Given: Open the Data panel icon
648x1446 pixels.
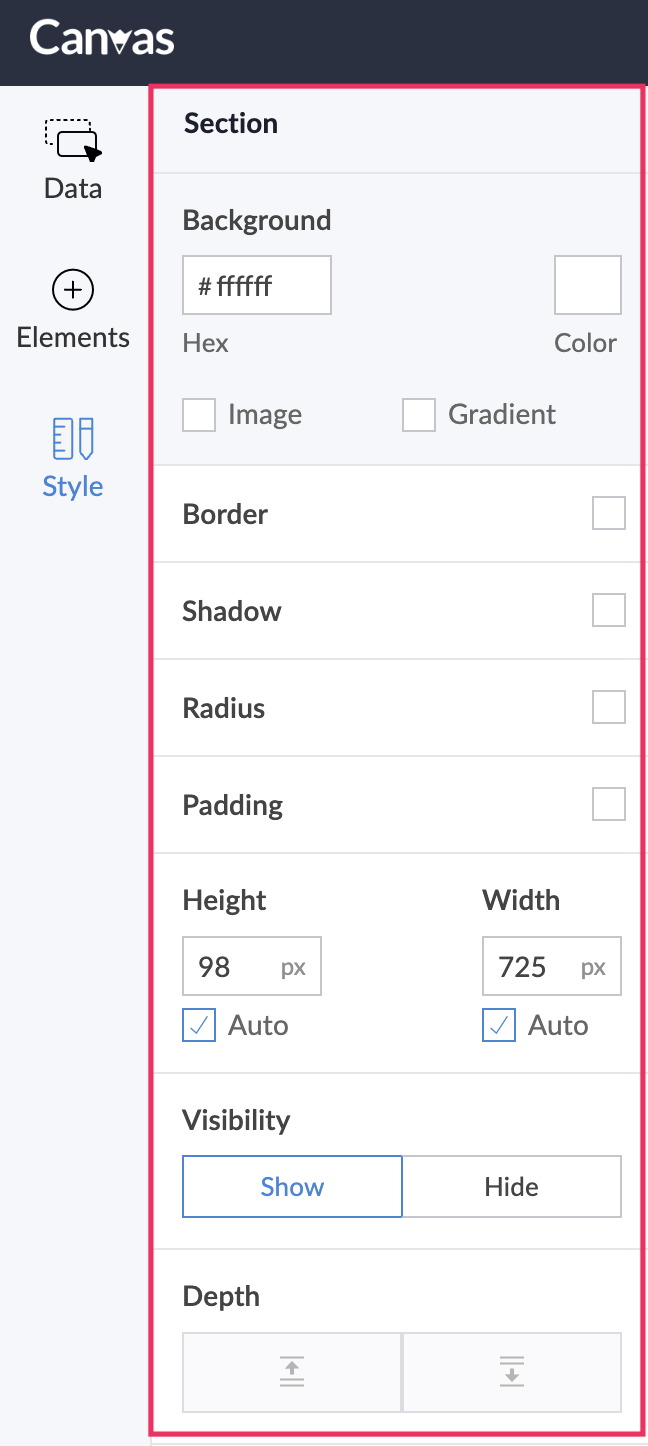Looking at the screenshot, I should click(x=73, y=141).
